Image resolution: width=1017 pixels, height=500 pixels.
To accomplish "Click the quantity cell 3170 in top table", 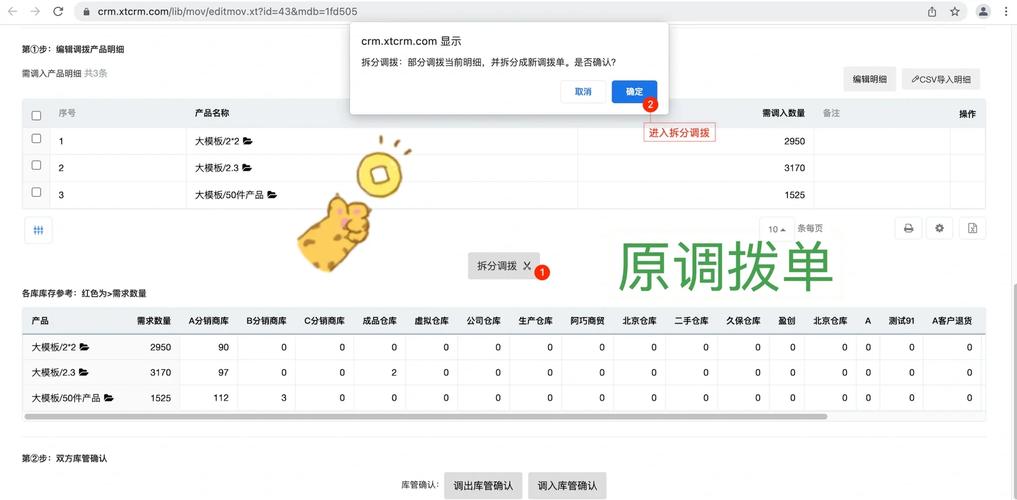I will coord(795,168).
